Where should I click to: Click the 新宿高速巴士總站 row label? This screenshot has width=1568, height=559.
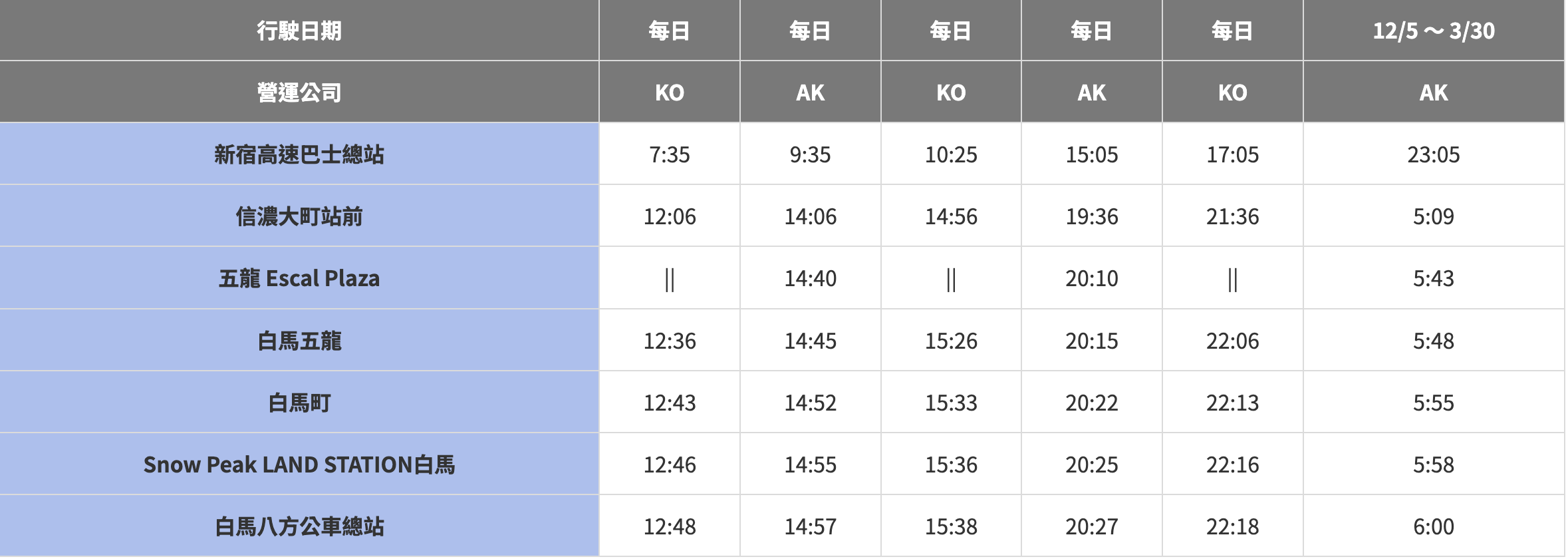(299, 154)
